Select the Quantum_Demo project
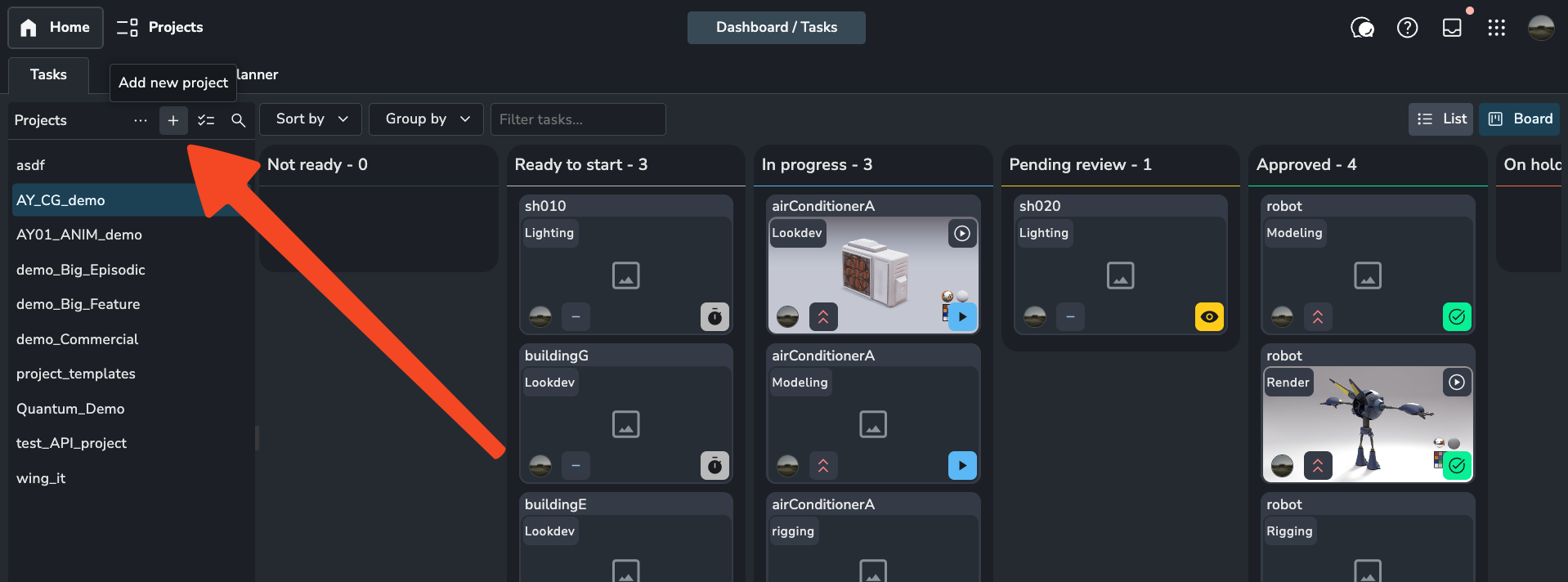Viewport: 1568px width, 582px height. 131,409
